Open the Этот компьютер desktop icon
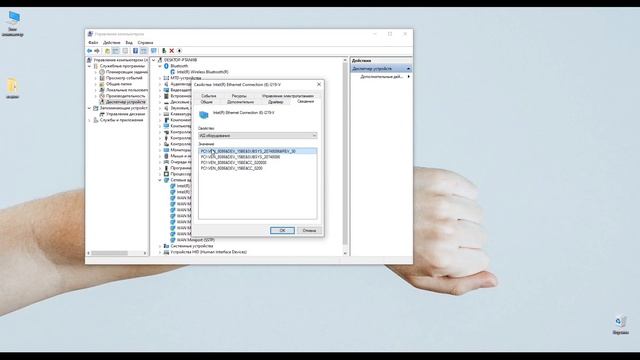The image size is (640, 360). [13, 18]
